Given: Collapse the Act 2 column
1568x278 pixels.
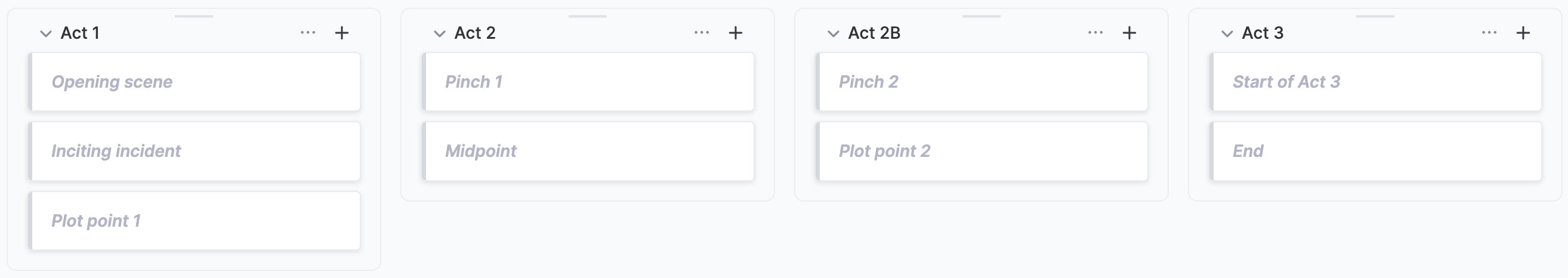Looking at the screenshot, I should [x=440, y=33].
